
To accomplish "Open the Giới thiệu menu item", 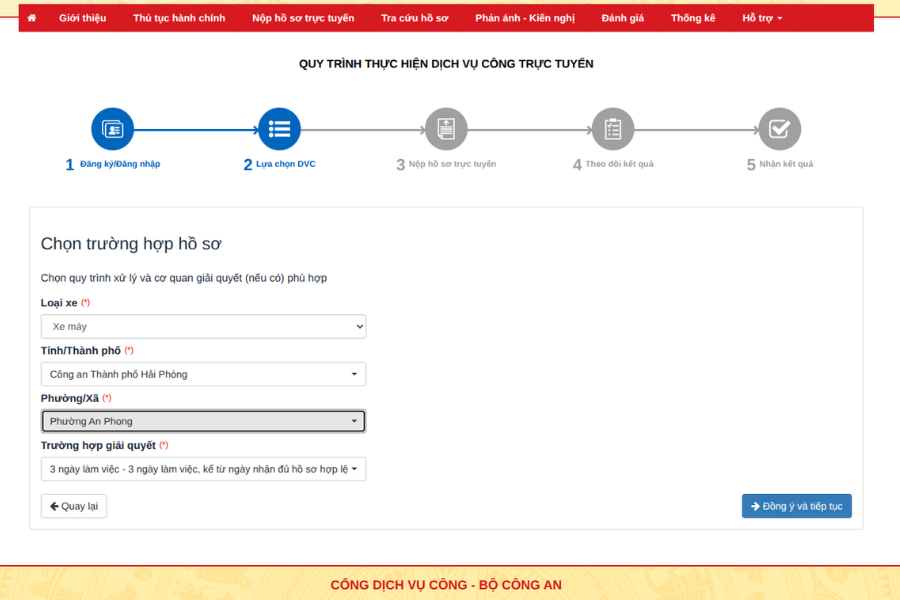I will 83,18.
